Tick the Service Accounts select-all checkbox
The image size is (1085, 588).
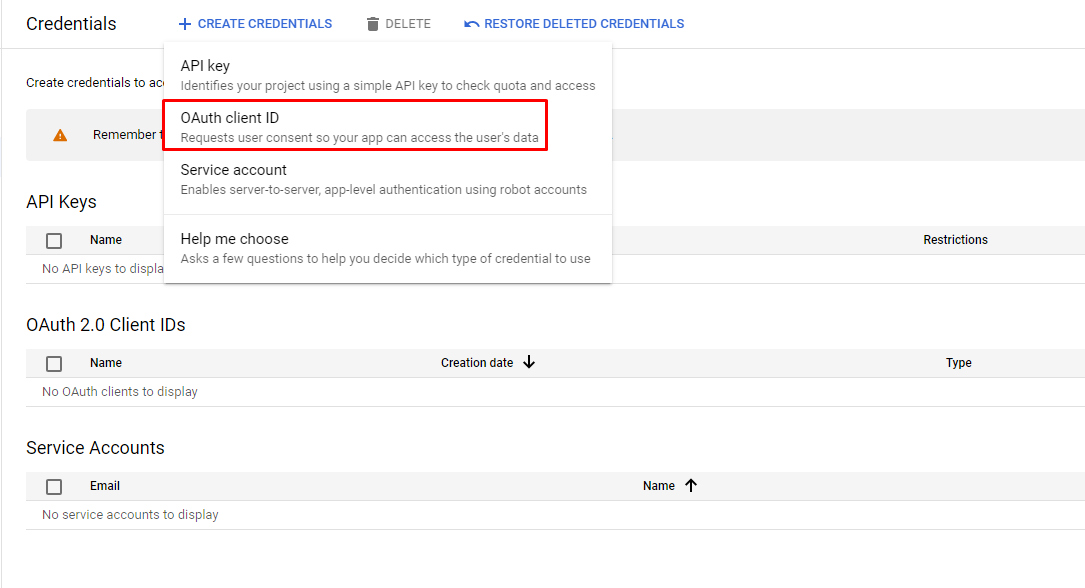point(54,487)
